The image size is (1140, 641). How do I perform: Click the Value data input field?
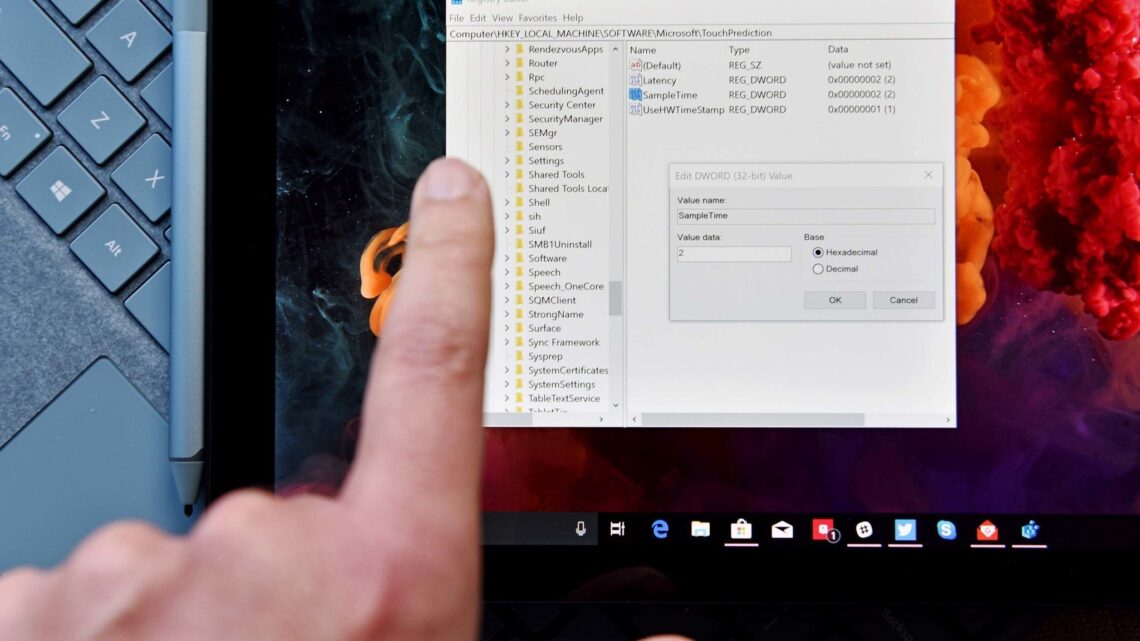click(734, 253)
